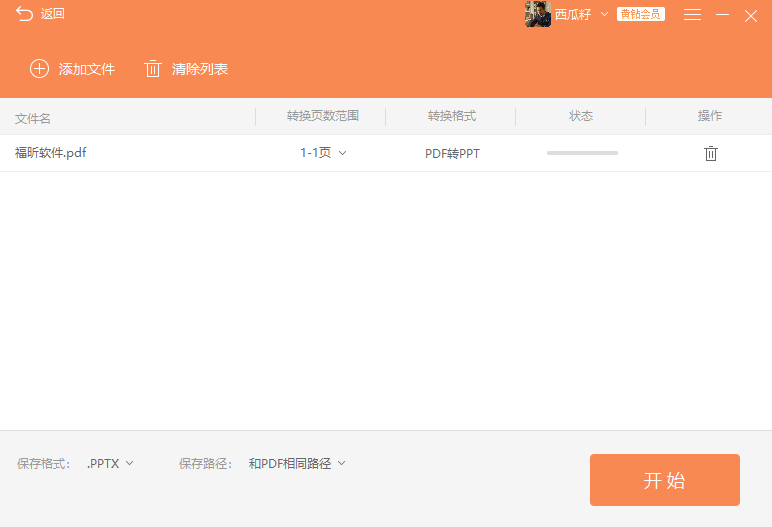
Task: Click the PDF转PPT format cell
Action: (452, 154)
